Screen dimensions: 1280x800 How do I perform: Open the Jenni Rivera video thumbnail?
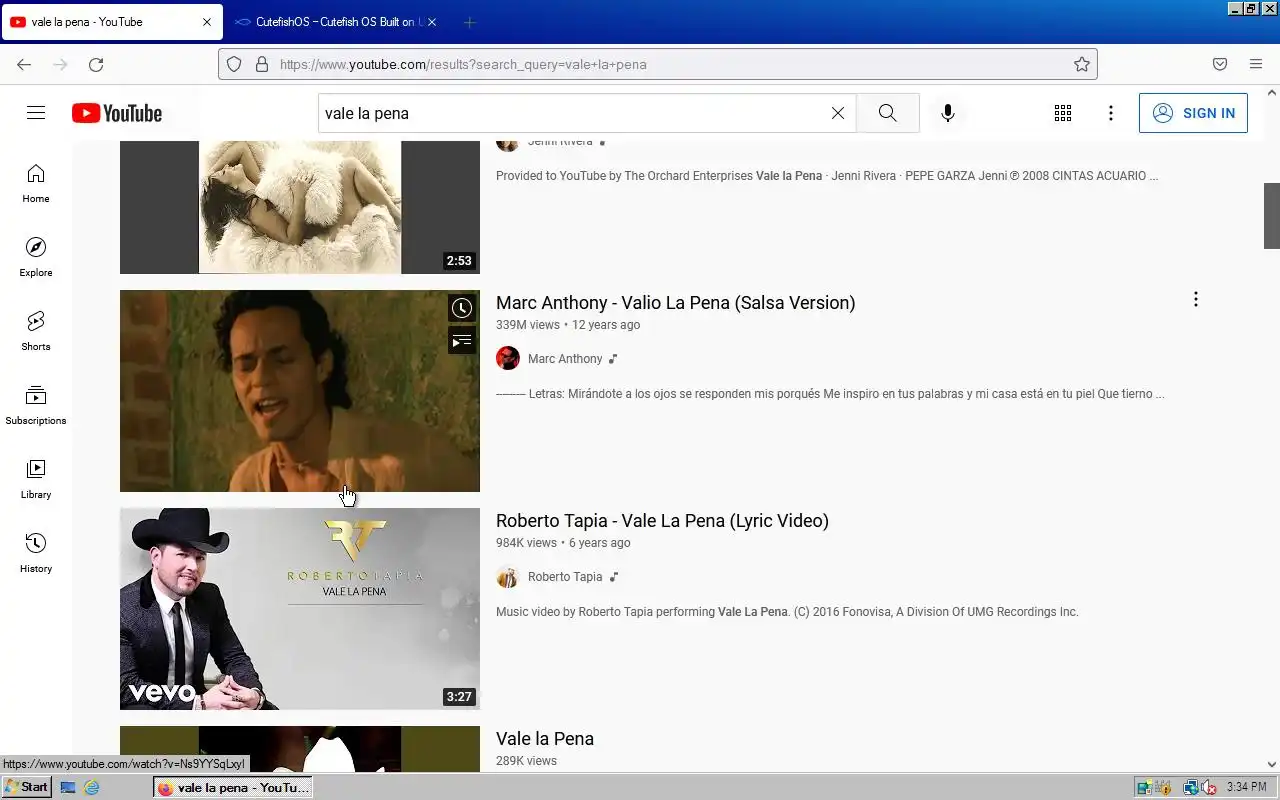coord(300,207)
